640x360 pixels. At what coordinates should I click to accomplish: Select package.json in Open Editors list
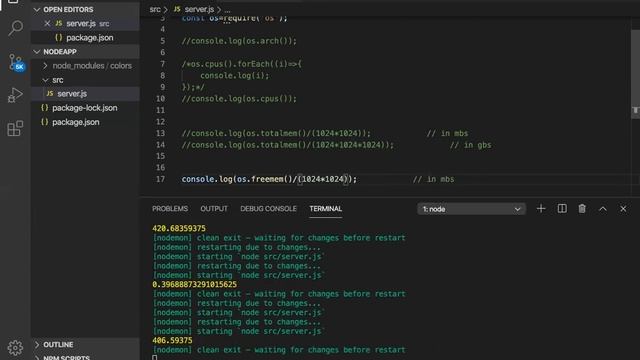(x=85, y=38)
